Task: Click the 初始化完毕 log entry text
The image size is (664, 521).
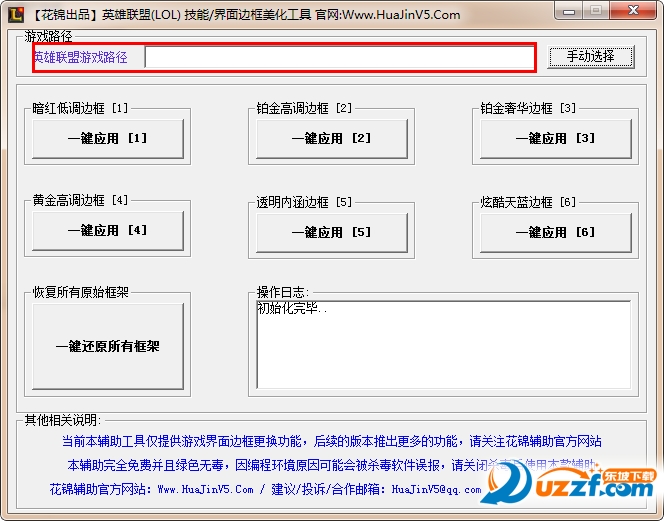Action: 292,308
